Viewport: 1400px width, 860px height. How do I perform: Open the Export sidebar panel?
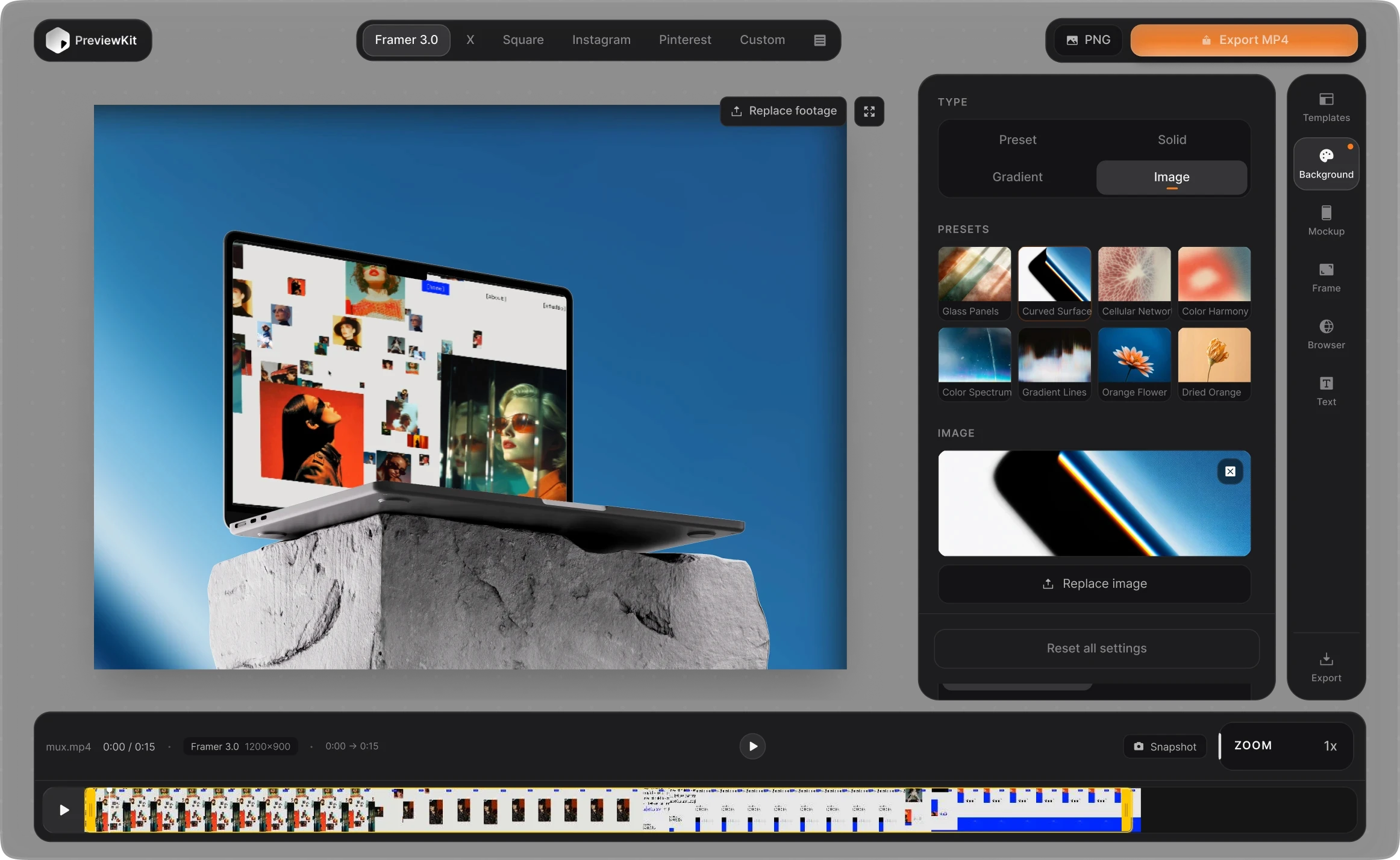(1326, 667)
